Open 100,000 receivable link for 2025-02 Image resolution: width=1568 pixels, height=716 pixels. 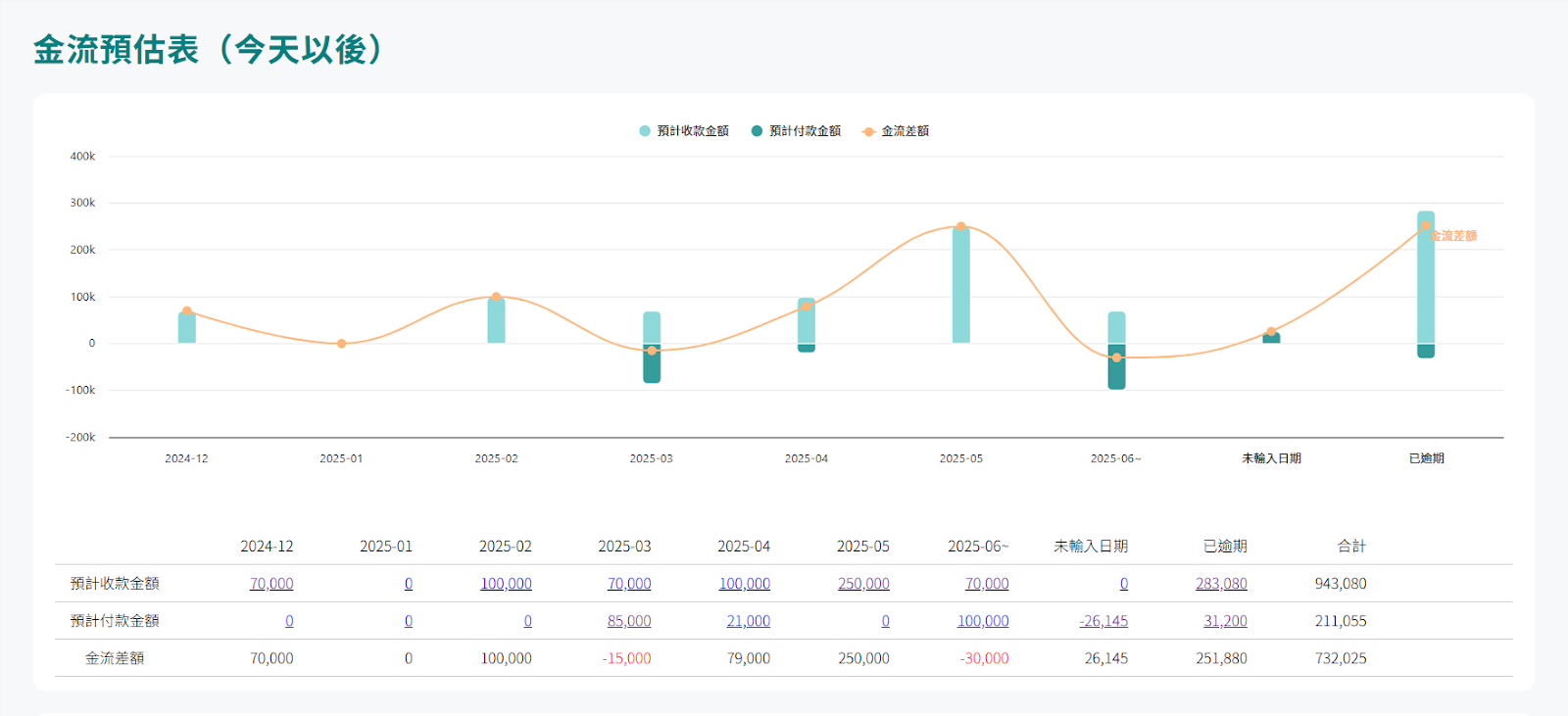tap(506, 584)
